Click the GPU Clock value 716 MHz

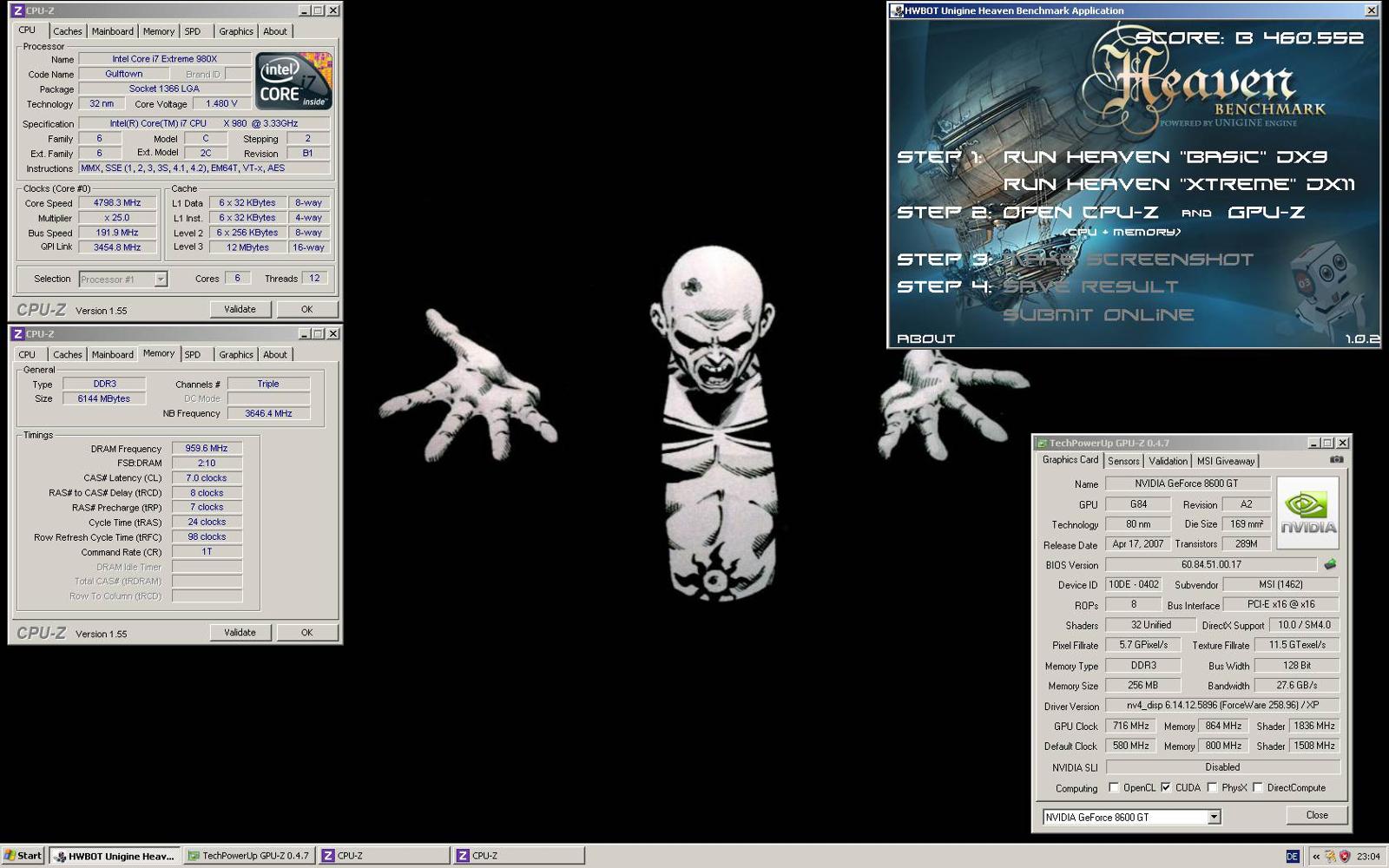tap(1130, 726)
